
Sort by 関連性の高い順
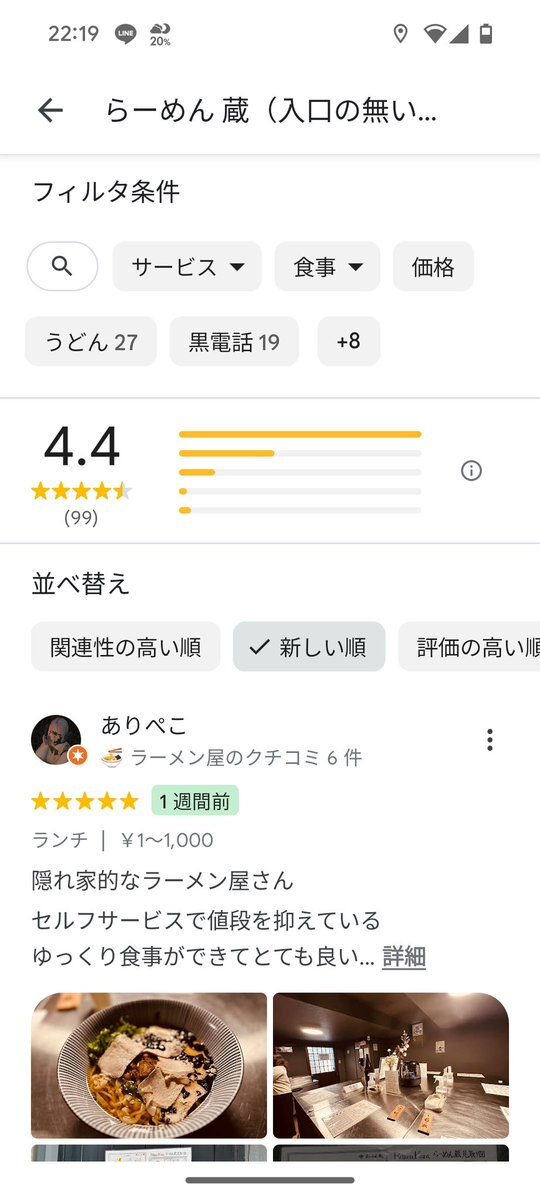coord(125,647)
